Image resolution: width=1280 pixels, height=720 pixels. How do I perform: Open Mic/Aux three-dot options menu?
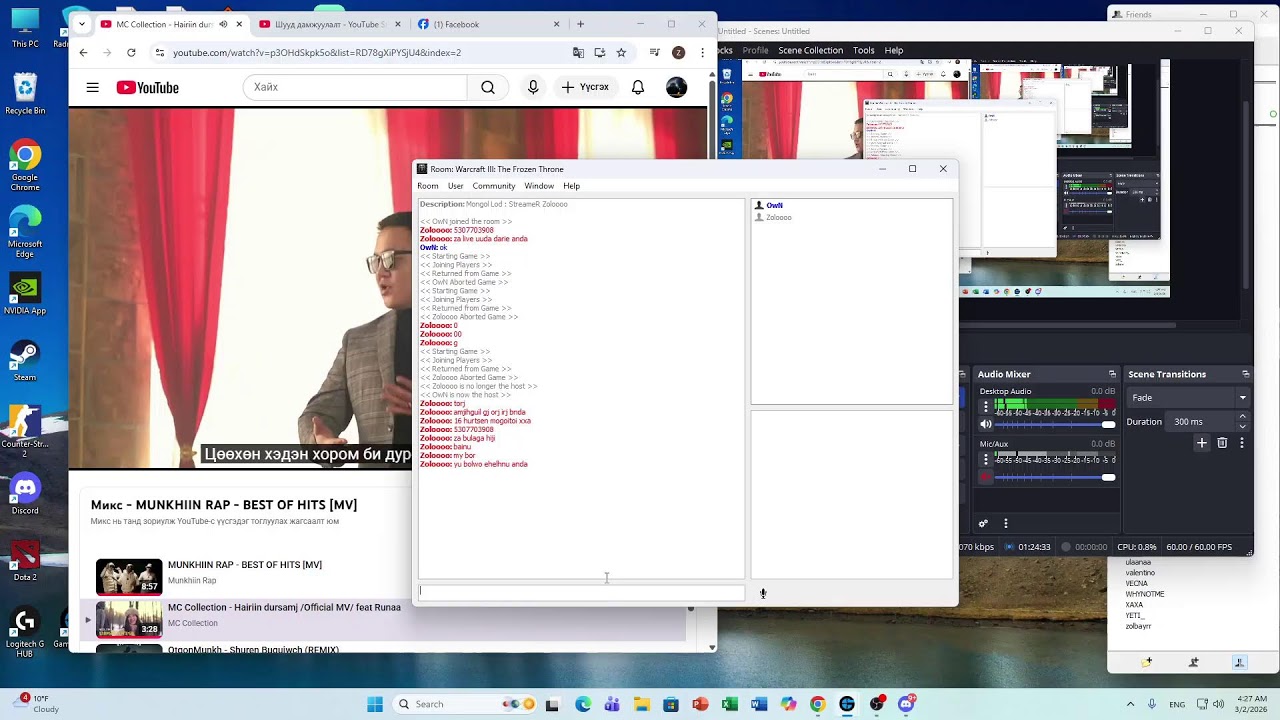[x=986, y=460]
